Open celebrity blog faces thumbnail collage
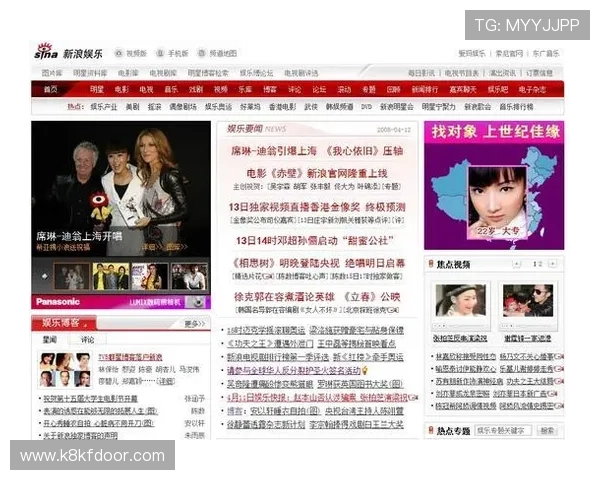The image size is (600, 480). [x=65, y=370]
